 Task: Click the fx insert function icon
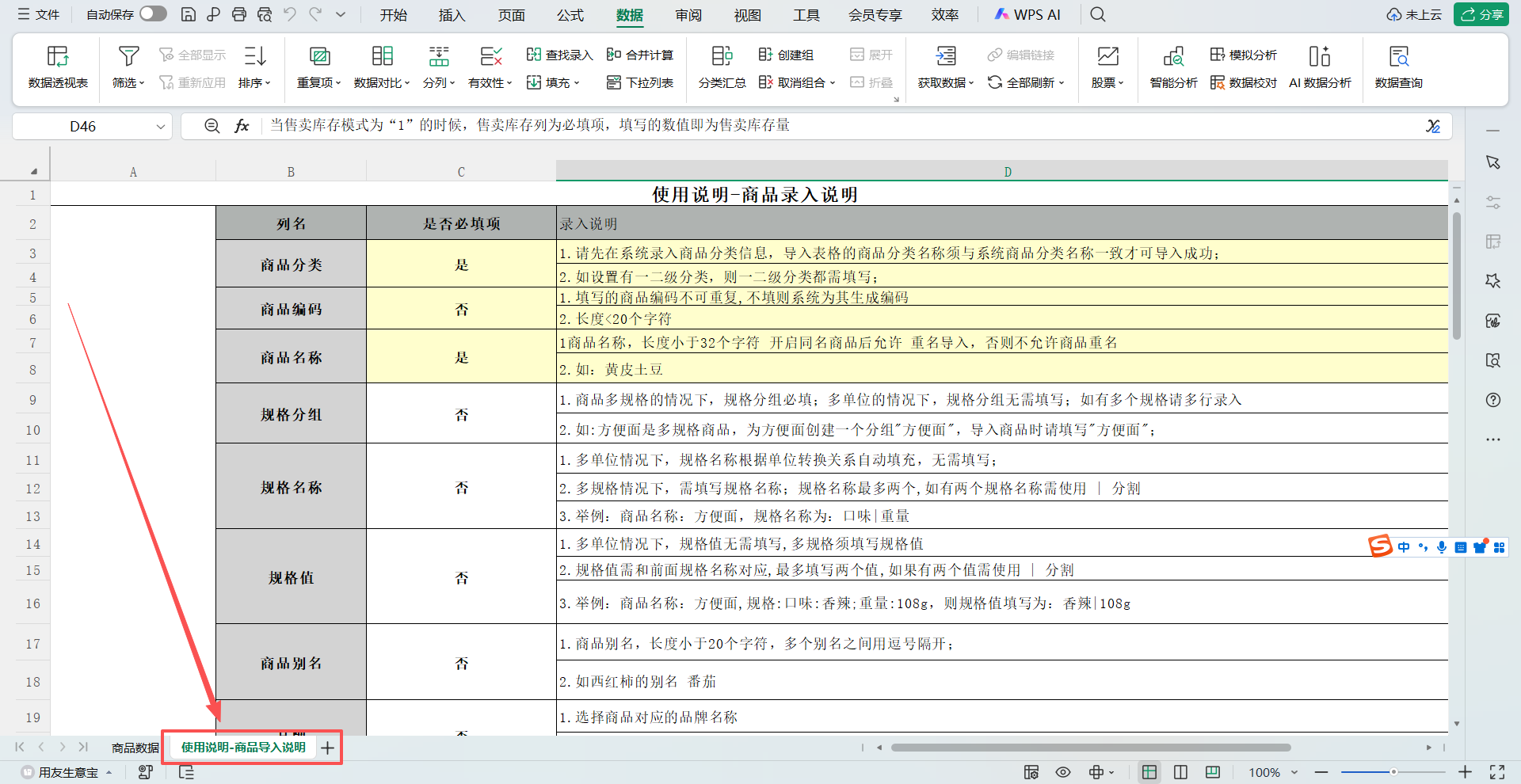(242, 126)
